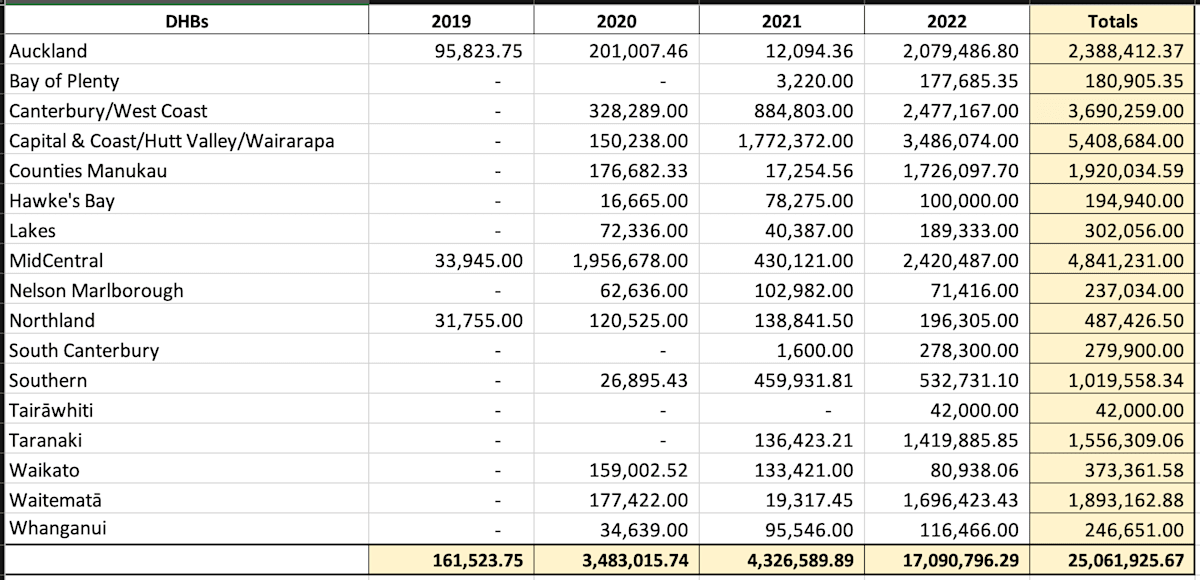Select Tairāwhiti 2022 value 42,000.00

click(975, 411)
